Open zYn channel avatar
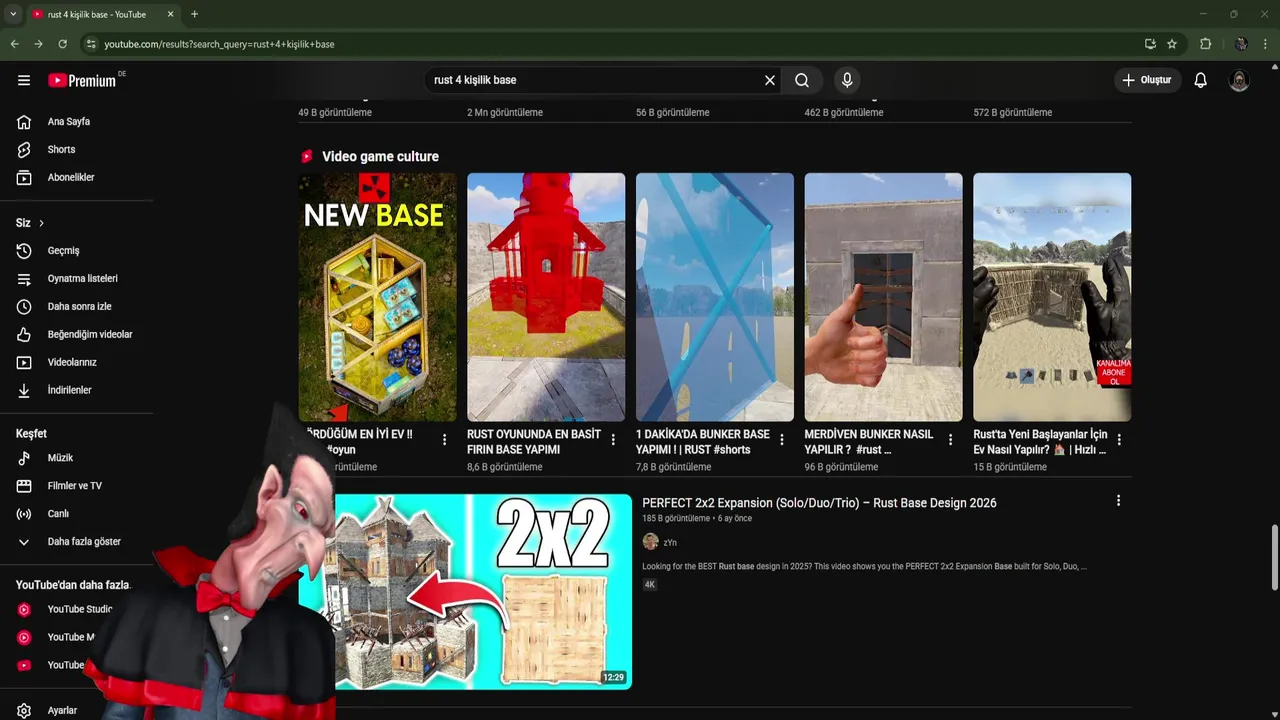This screenshot has width=1280, height=720. tap(651, 542)
